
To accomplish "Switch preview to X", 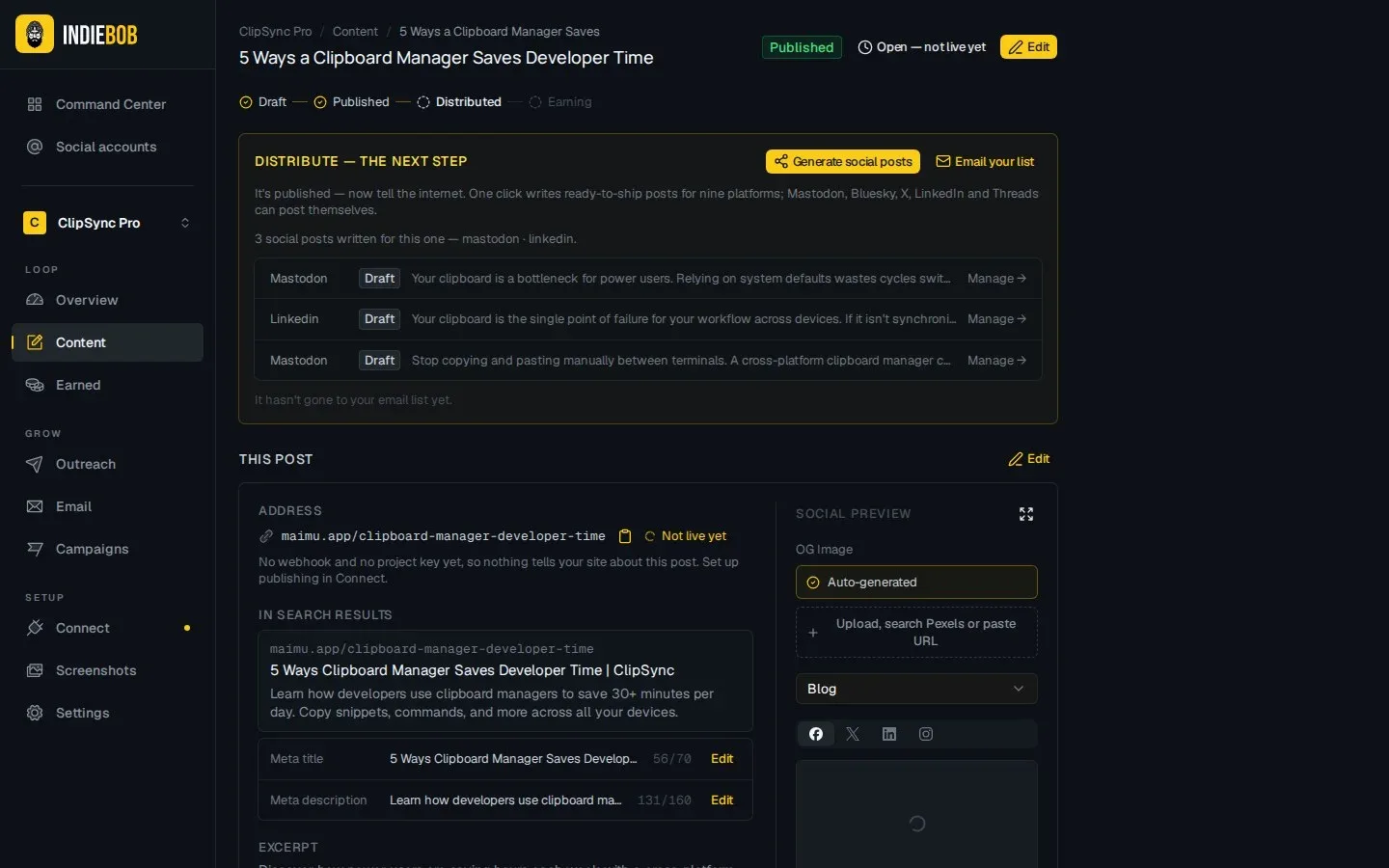I will click(x=853, y=734).
